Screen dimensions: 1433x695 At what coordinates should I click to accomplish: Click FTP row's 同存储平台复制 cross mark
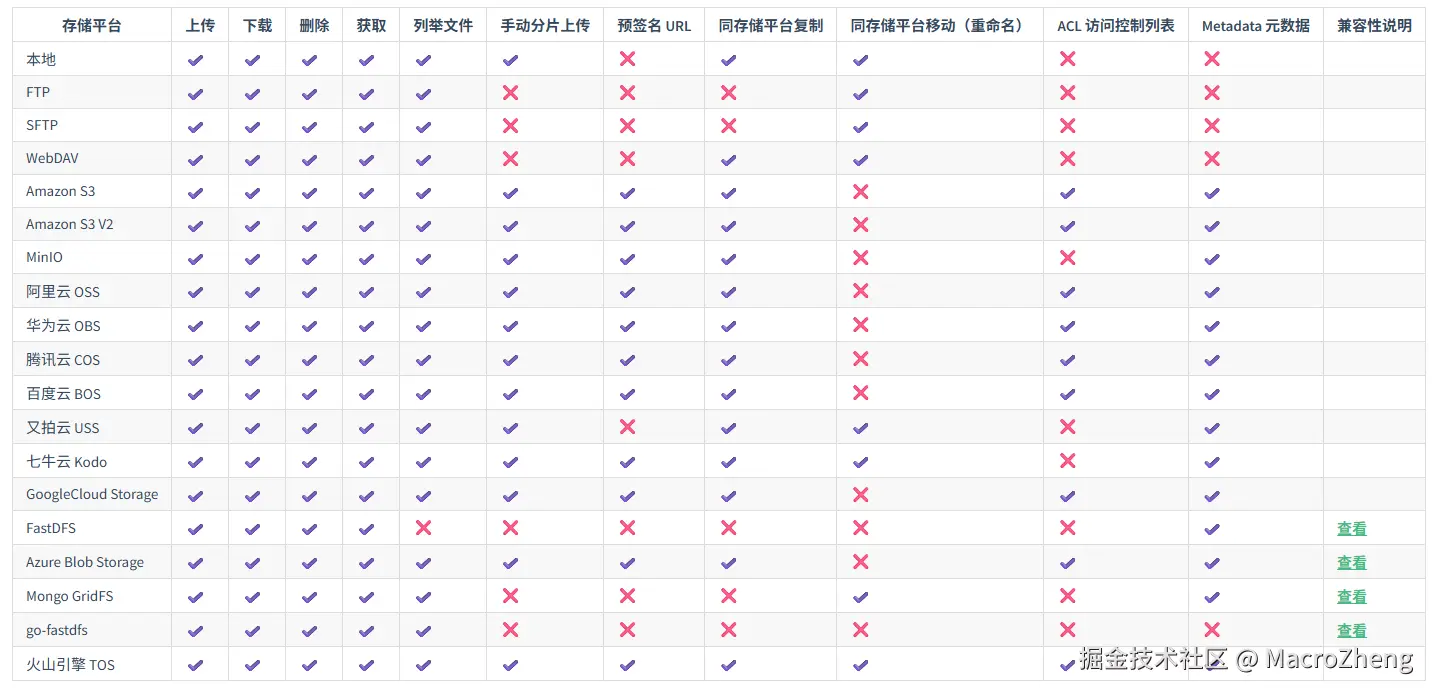[728, 92]
